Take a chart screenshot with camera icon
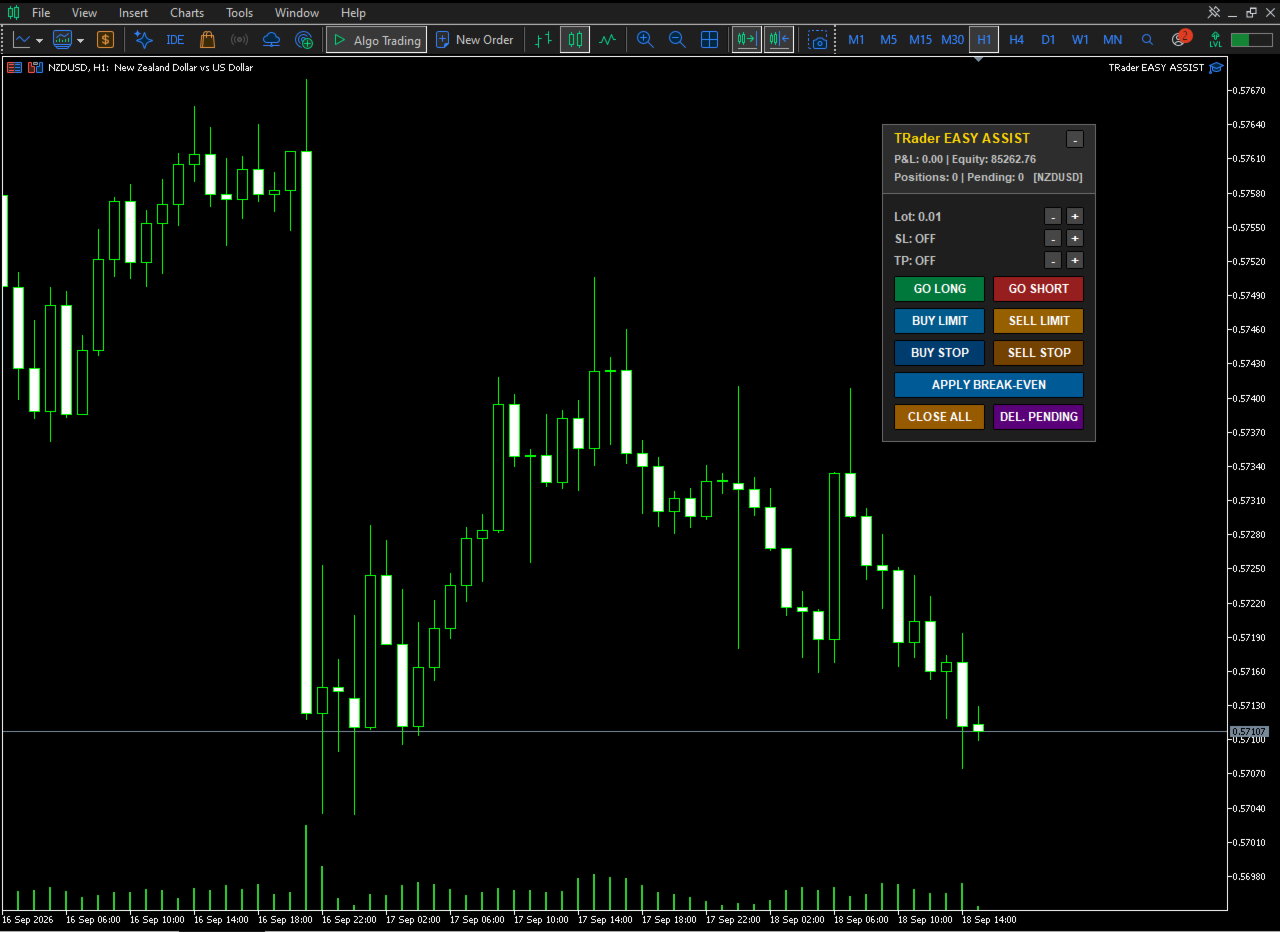1280x932 pixels. [x=818, y=40]
